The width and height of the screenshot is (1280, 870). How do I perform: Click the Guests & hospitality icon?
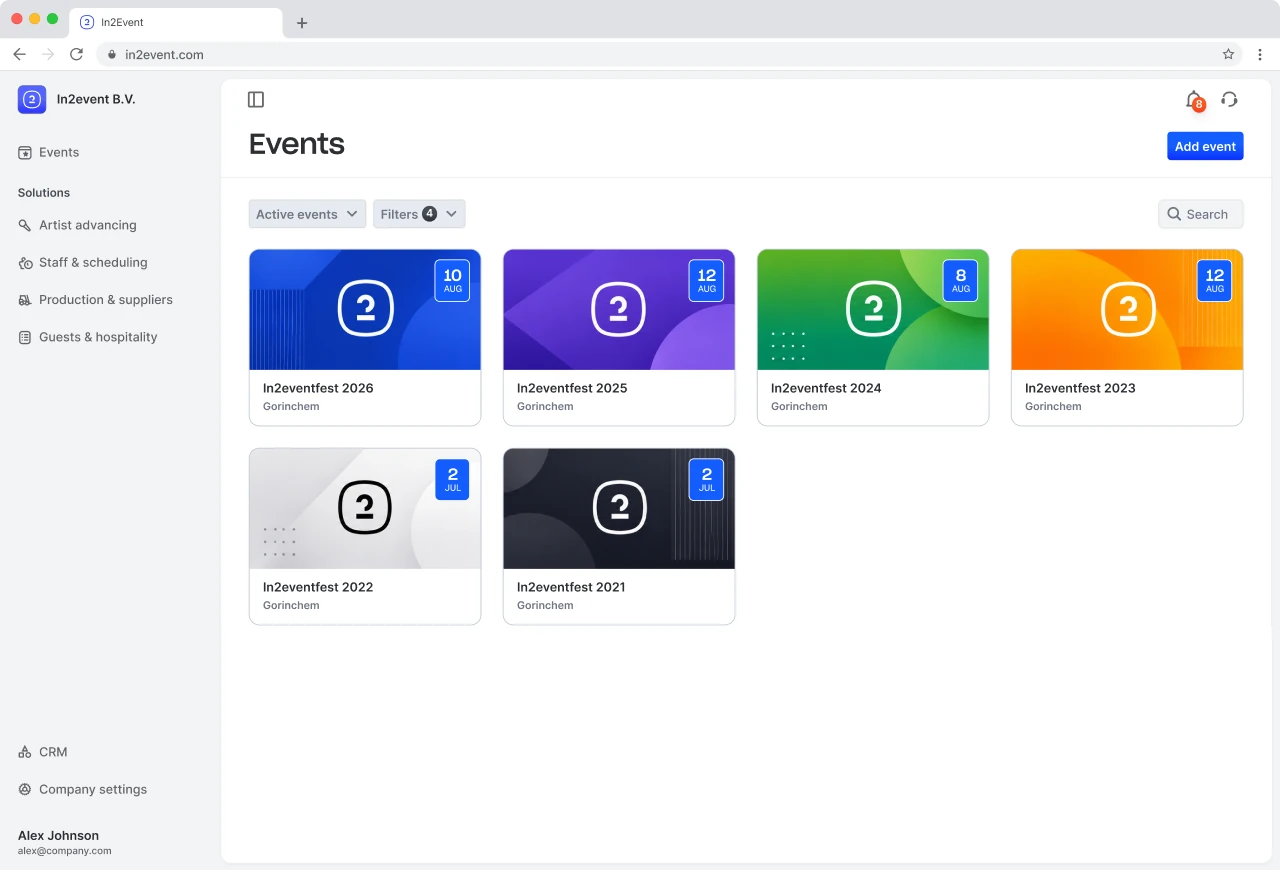point(25,337)
